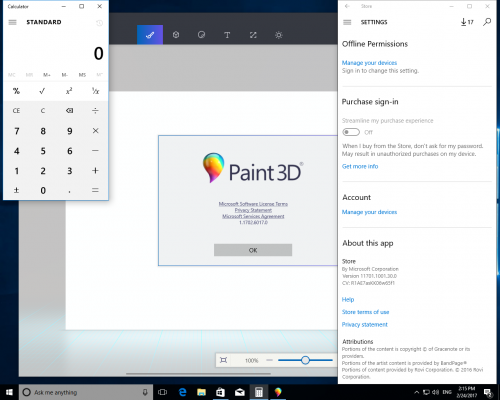Open the Help link in Store settings
Image resolution: width=500 pixels, height=400 pixels.
[x=348, y=299]
